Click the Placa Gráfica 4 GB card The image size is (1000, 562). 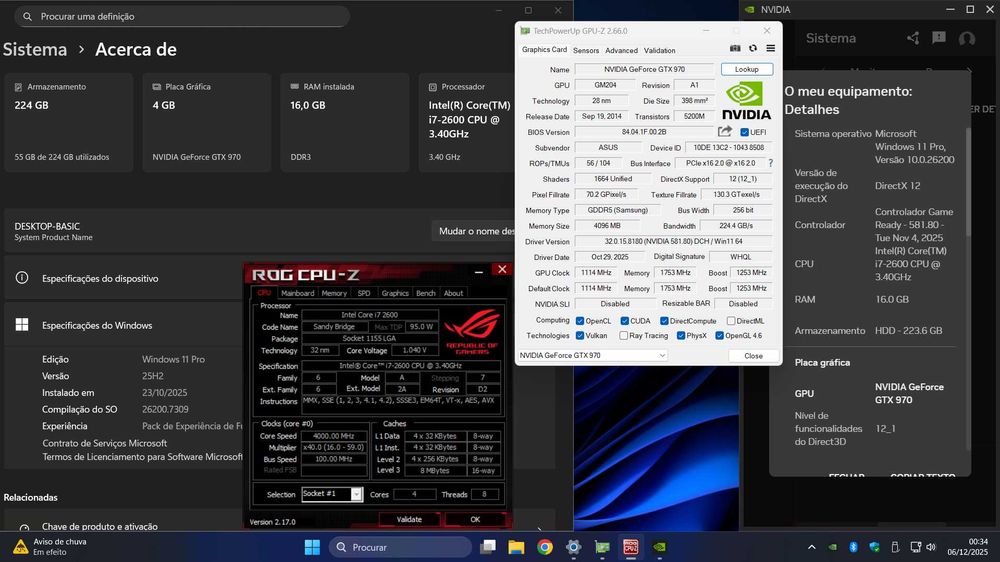[207, 122]
